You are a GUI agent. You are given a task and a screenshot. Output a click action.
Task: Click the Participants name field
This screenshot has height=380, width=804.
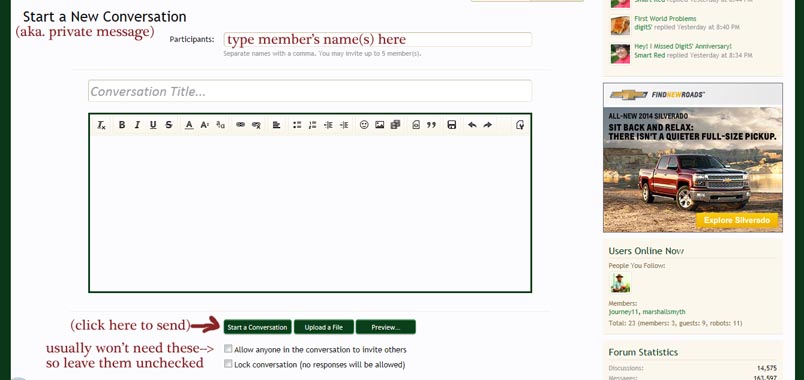[378, 39]
